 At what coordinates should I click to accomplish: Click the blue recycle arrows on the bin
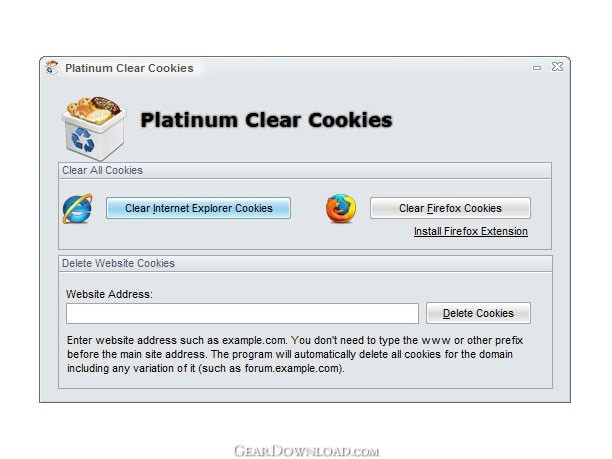click(x=82, y=140)
